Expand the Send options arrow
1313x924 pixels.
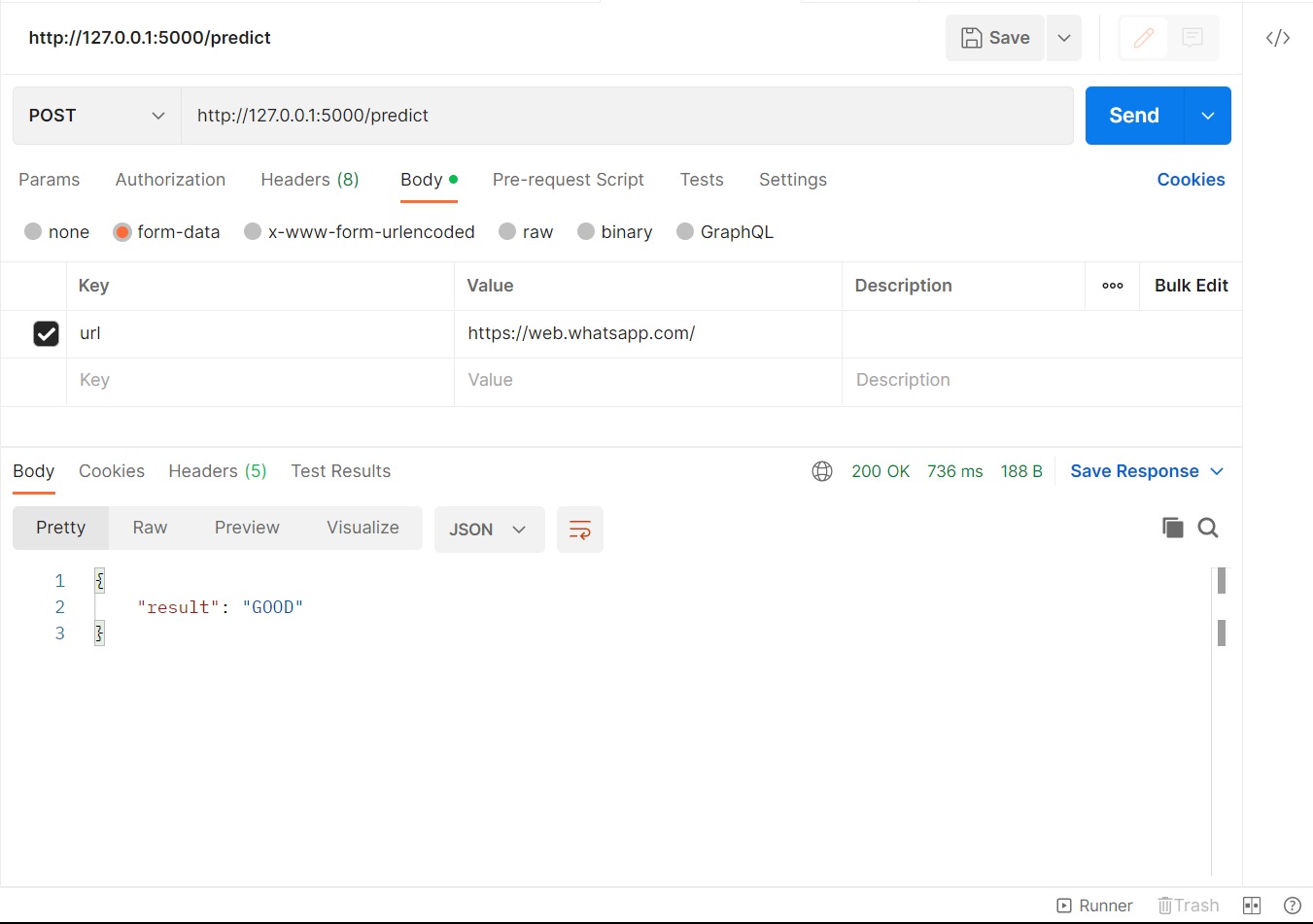click(1208, 116)
